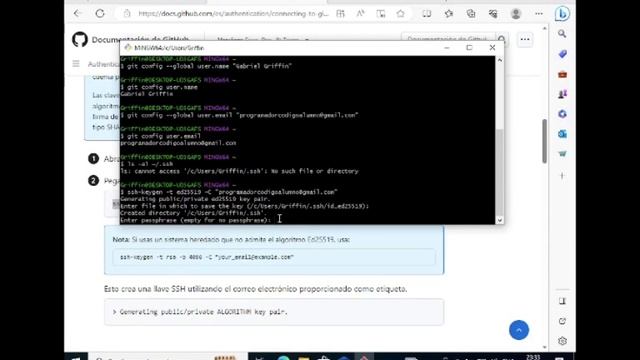The image size is (640, 360).
Task: Click the Ed25519 text in the Nota box
Action: click(x=320, y=240)
